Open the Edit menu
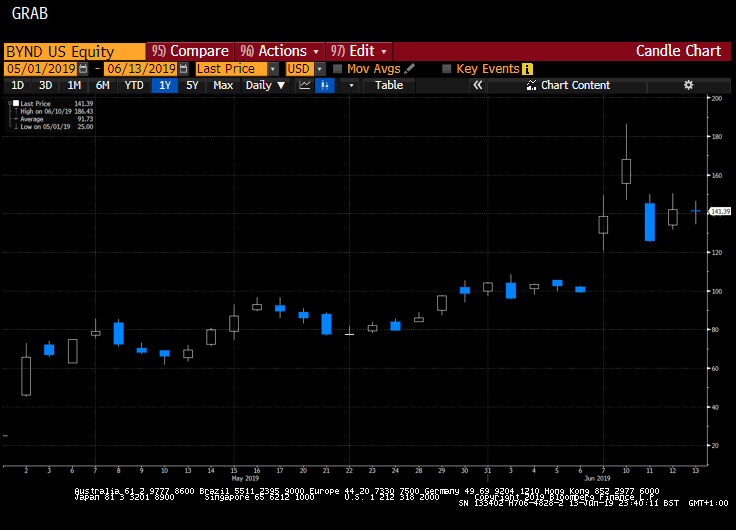736x530 pixels. [x=360, y=51]
